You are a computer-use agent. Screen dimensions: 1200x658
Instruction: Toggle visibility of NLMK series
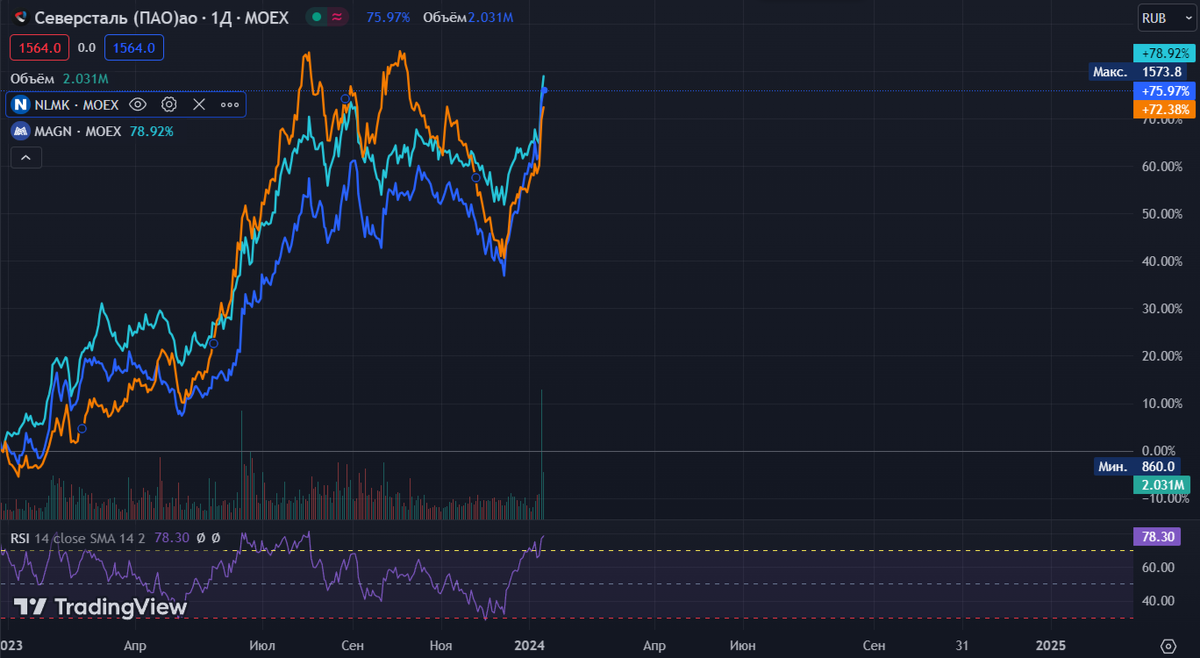(139, 104)
